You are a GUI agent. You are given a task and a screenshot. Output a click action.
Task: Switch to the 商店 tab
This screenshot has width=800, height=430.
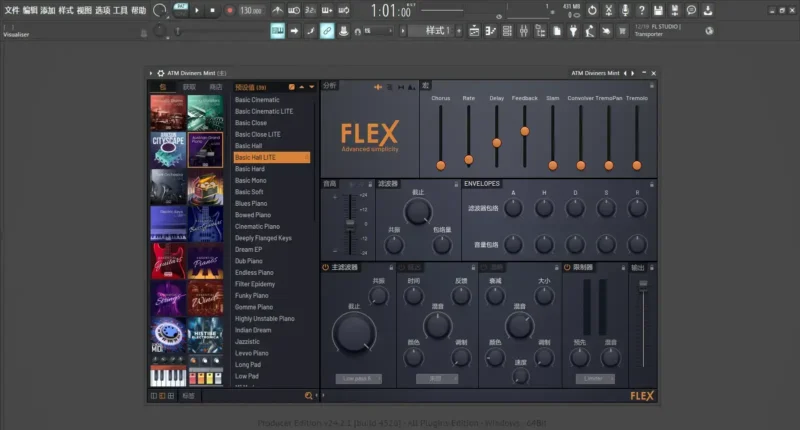tap(216, 87)
